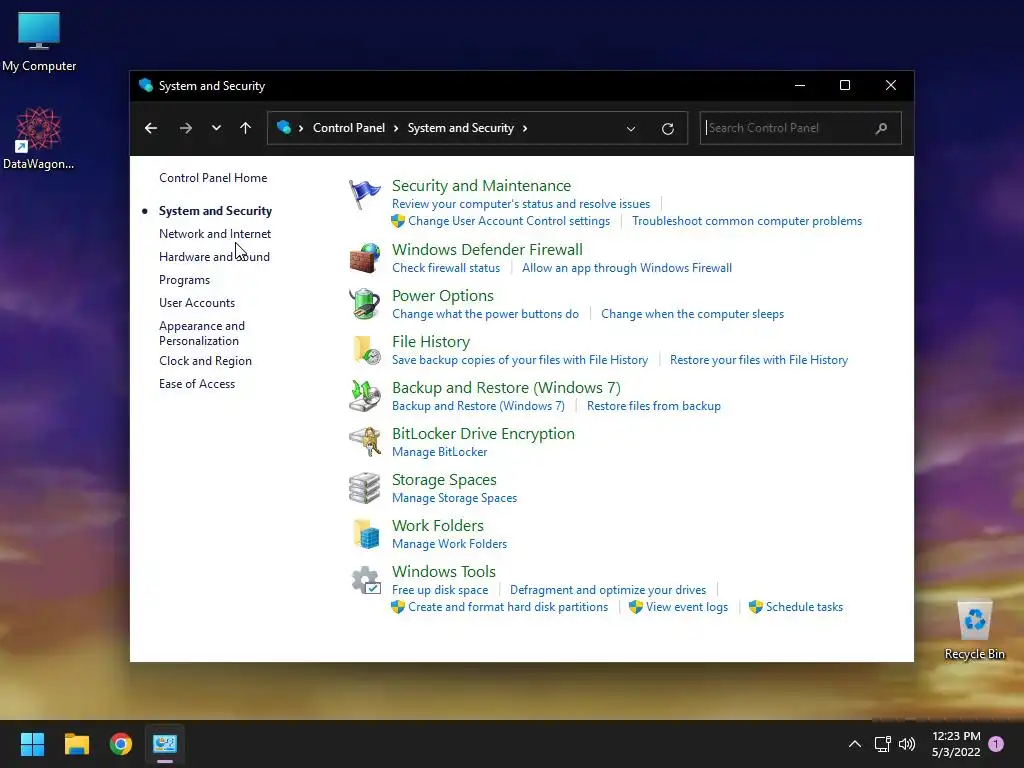Click Control Panel breadcrumb in address bar
Image resolution: width=1024 pixels, height=768 pixels.
(x=349, y=128)
